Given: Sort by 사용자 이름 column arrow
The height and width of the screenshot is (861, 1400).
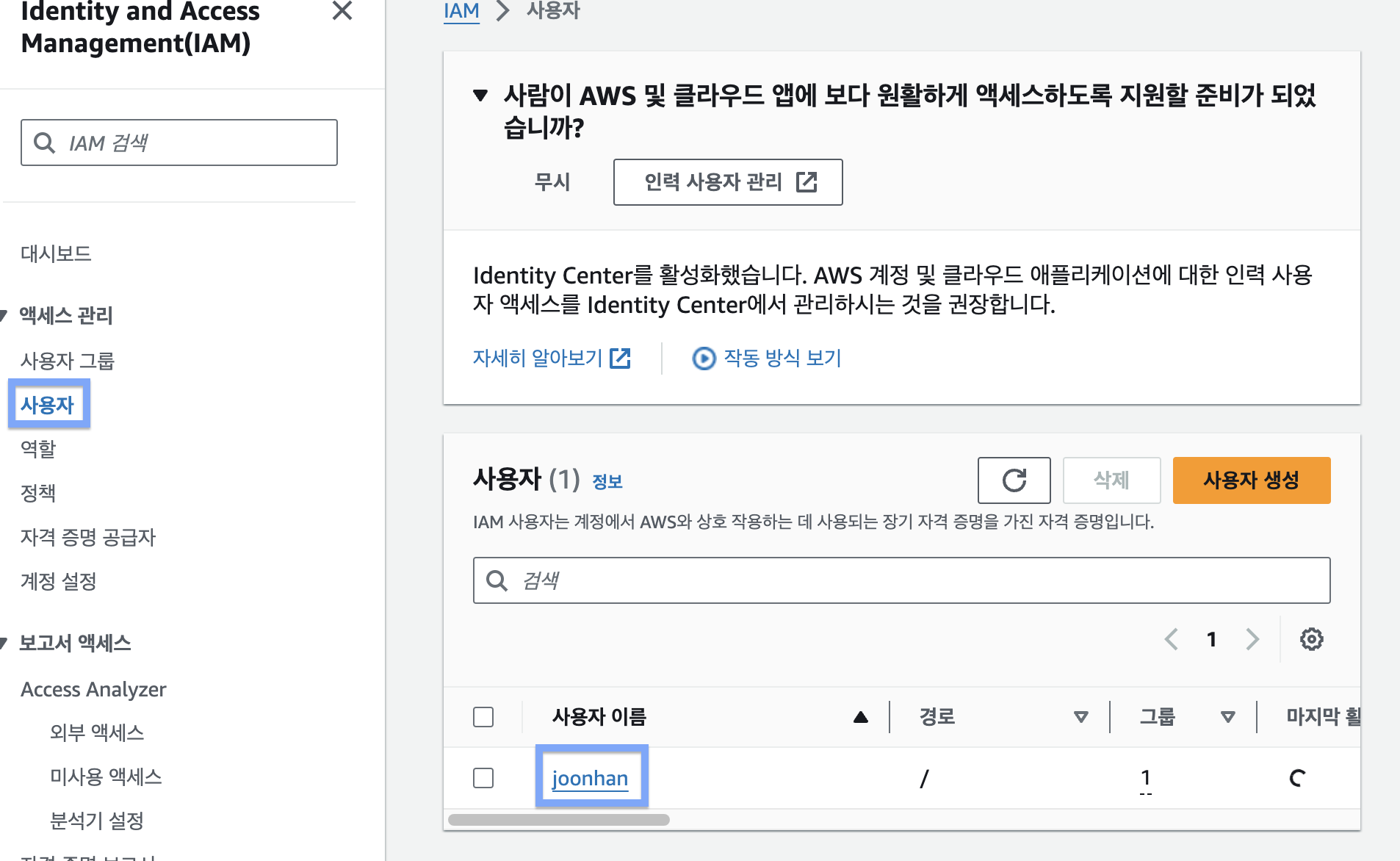Looking at the screenshot, I should pos(861,717).
